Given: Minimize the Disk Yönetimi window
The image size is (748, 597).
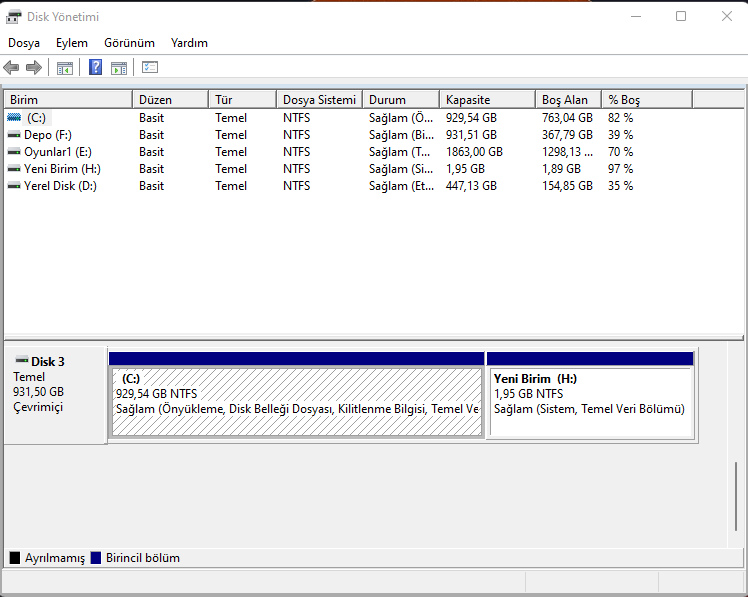Looking at the screenshot, I should click(635, 16).
